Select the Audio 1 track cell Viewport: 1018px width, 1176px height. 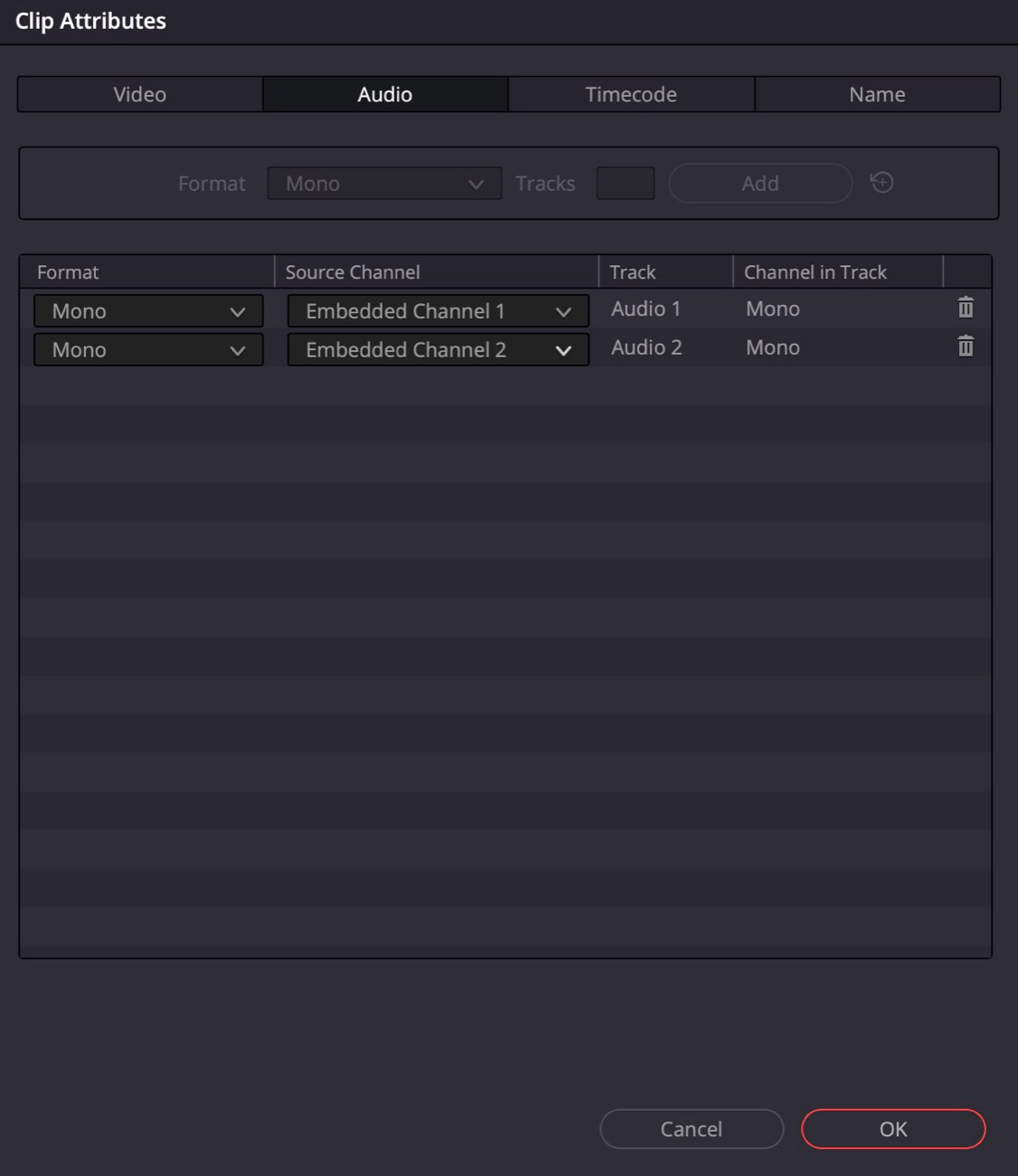(646, 309)
